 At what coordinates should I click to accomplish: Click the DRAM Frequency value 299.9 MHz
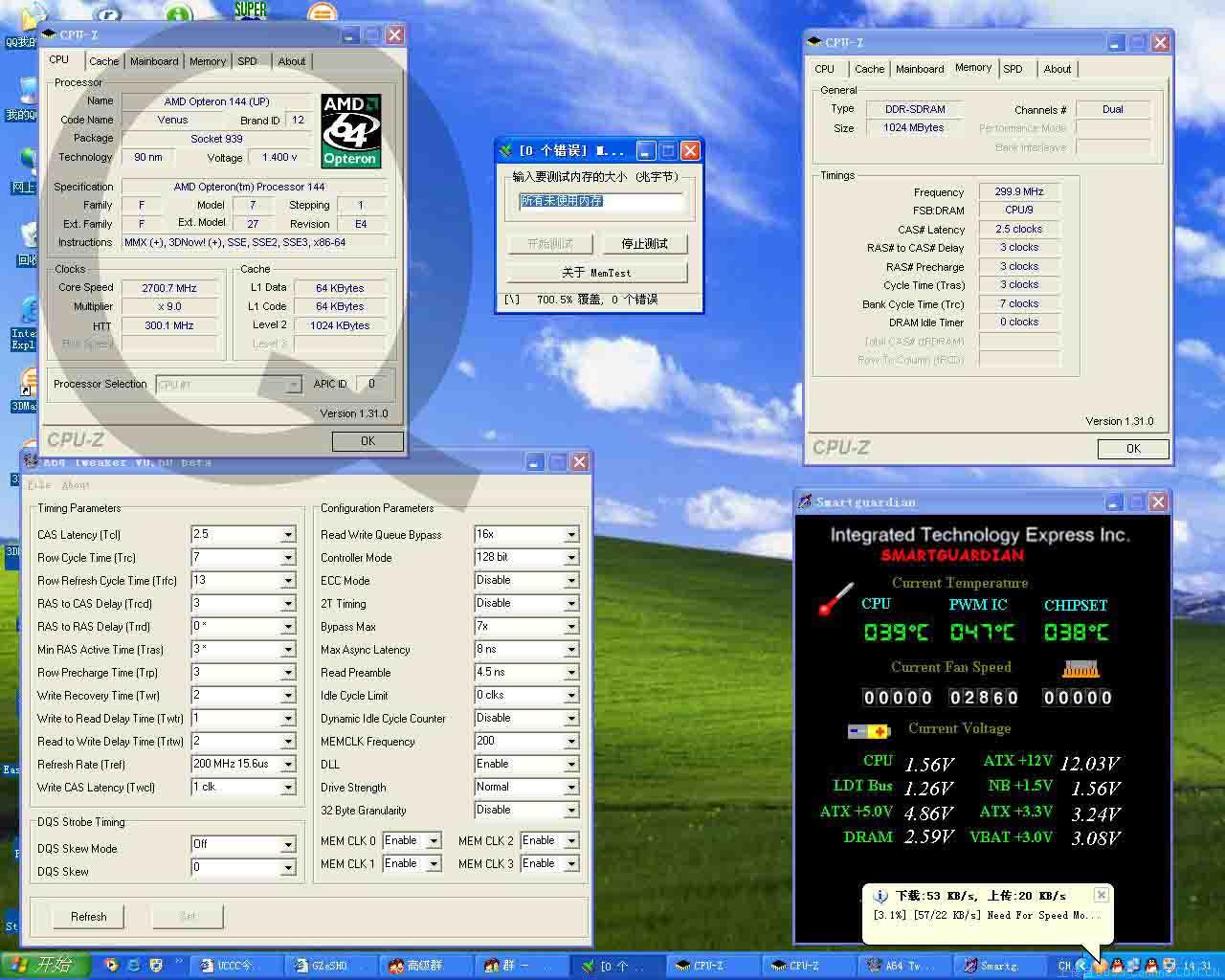click(x=1019, y=191)
